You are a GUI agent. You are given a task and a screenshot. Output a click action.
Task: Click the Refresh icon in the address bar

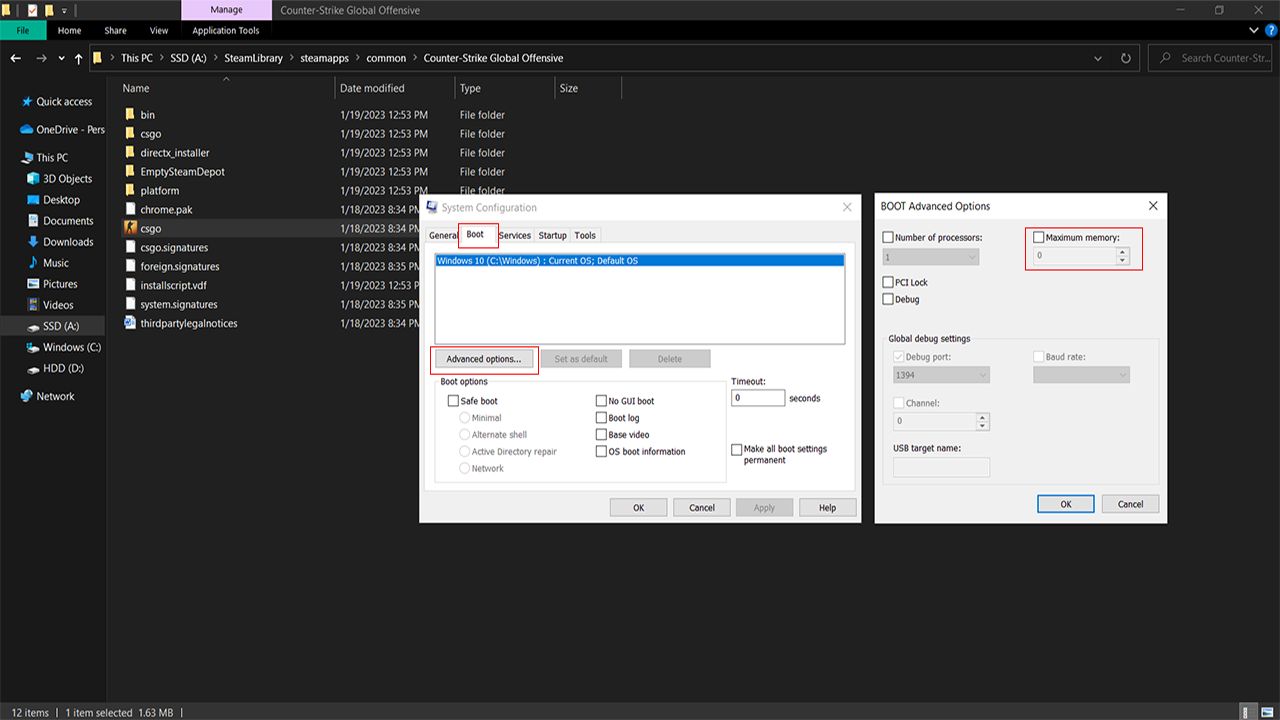pyautogui.click(x=1126, y=57)
